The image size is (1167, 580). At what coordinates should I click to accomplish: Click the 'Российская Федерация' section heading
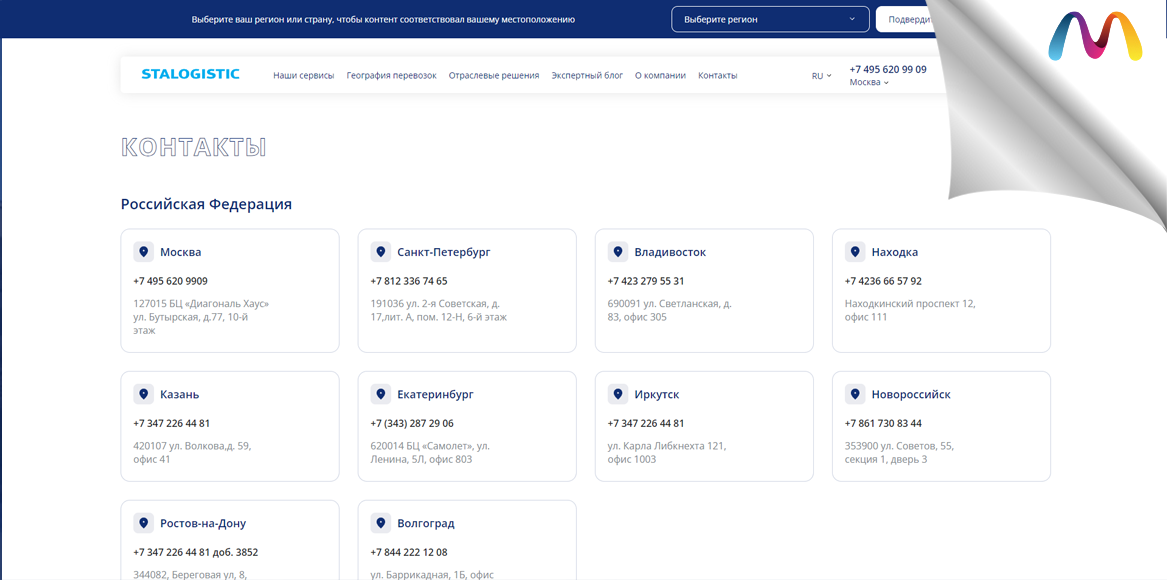(x=206, y=204)
